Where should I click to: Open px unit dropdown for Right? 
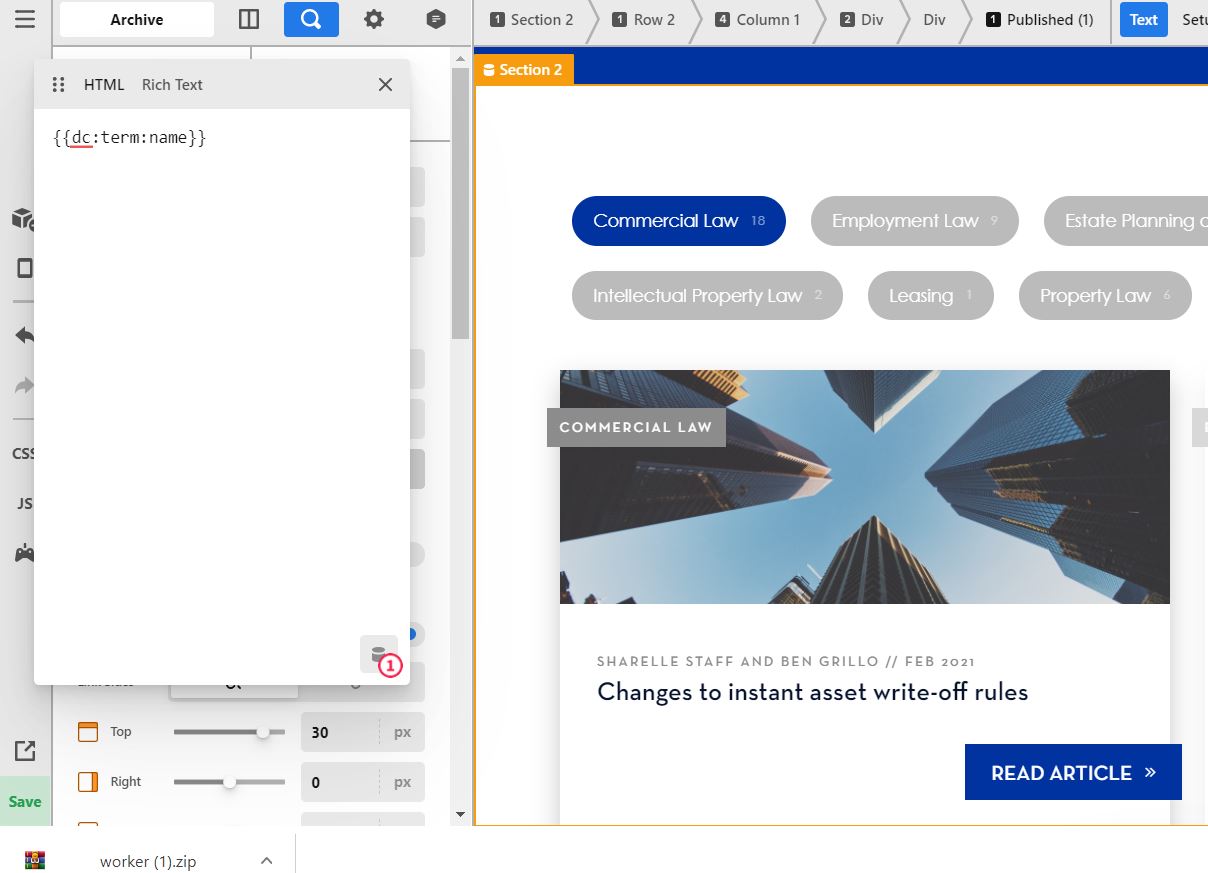click(x=402, y=782)
